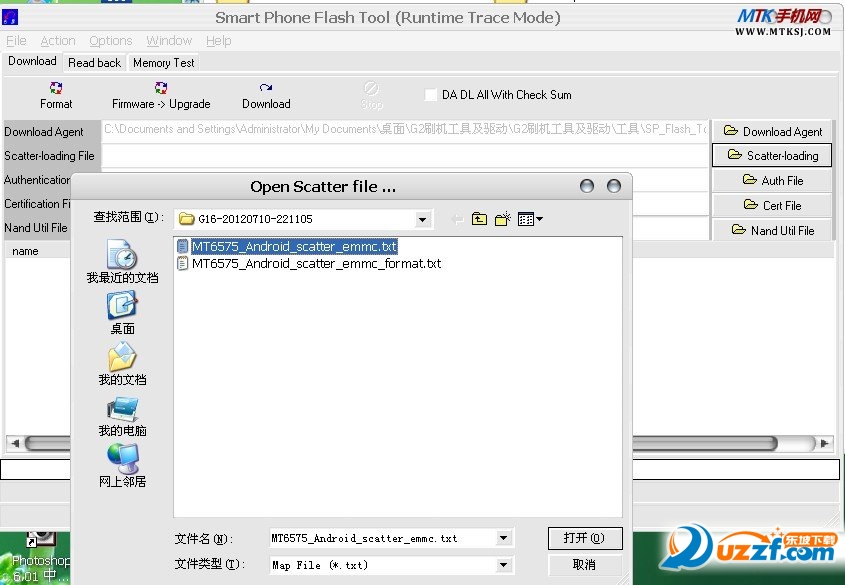Enable DA DL All With Check Sum
The height and width of the screenshot is (585, 845).
pyautogui.click(x=431, y=95)
